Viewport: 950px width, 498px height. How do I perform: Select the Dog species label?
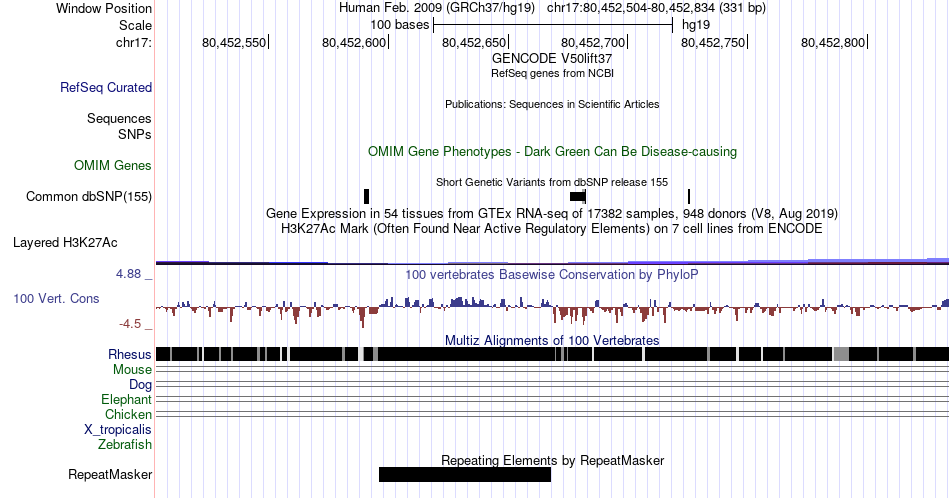tap(141, 385)
